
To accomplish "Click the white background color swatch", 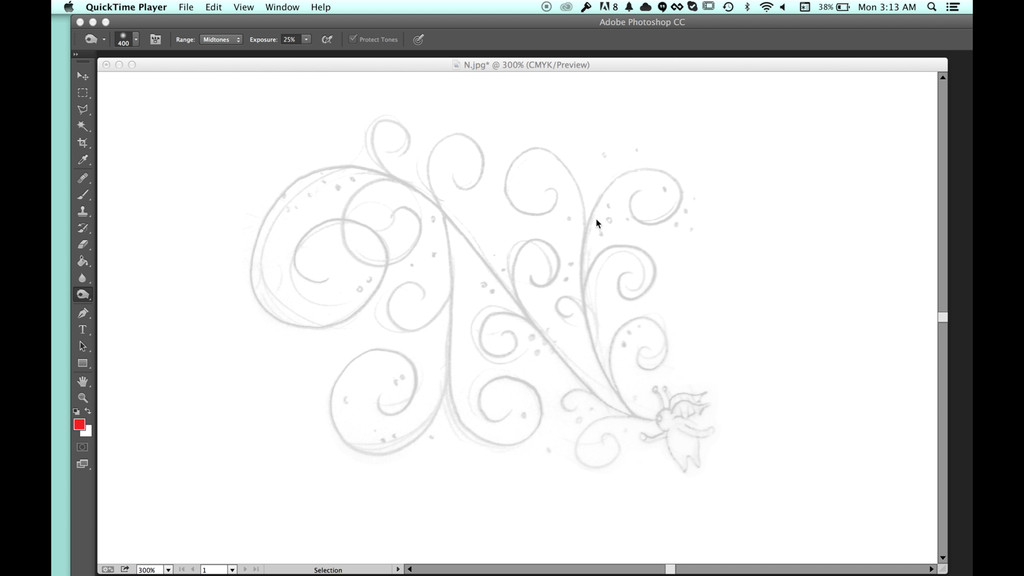I will coord(88,432).
